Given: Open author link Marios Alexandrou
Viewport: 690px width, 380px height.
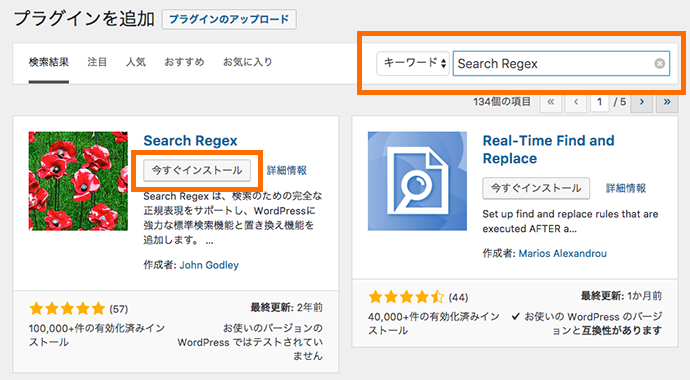Looking at the screenshot, I should (562, 254).
